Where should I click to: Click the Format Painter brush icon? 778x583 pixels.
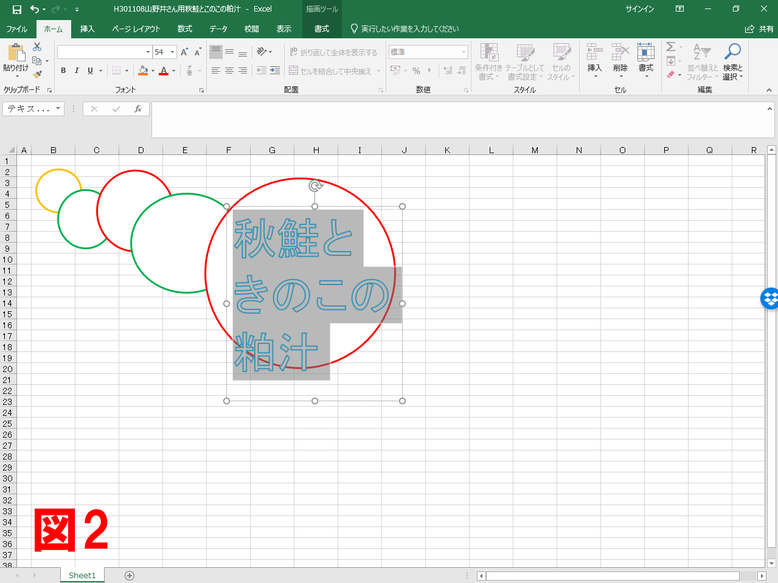point(37,74)
